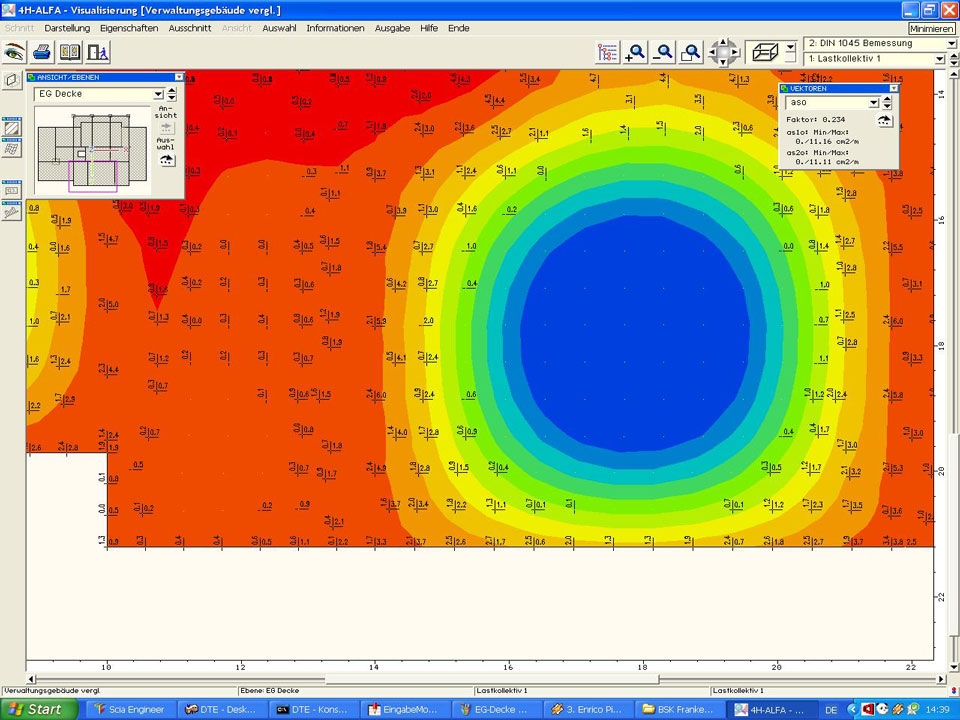
Task: Open the Informationen menu
Action: [335, 28]
